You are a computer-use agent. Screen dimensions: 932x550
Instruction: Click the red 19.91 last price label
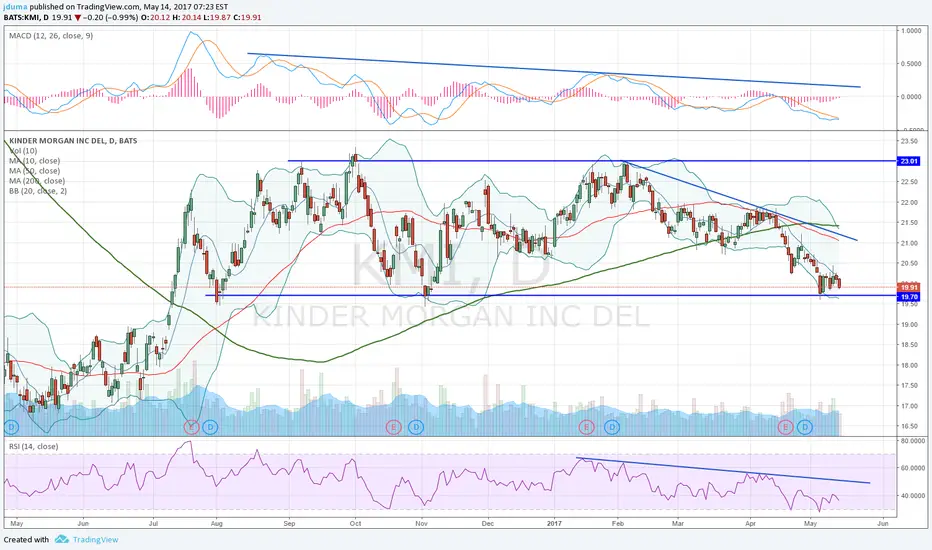(x=909, y=288)
